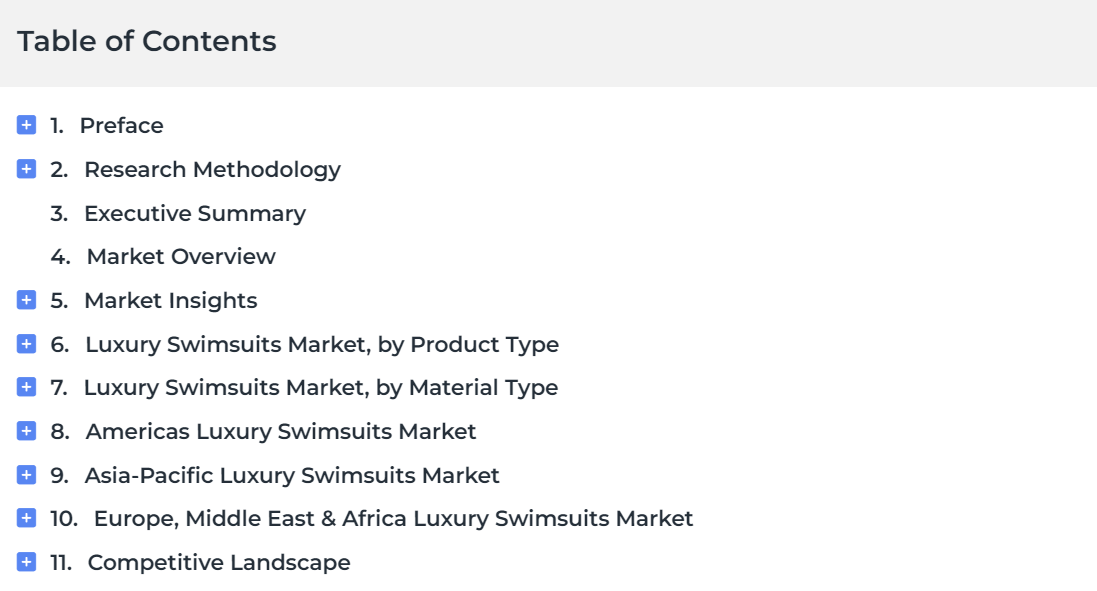The height and width of the screenshot is (591, 1097).
Task: Select Executive Summary item
Action: (195, 213)
